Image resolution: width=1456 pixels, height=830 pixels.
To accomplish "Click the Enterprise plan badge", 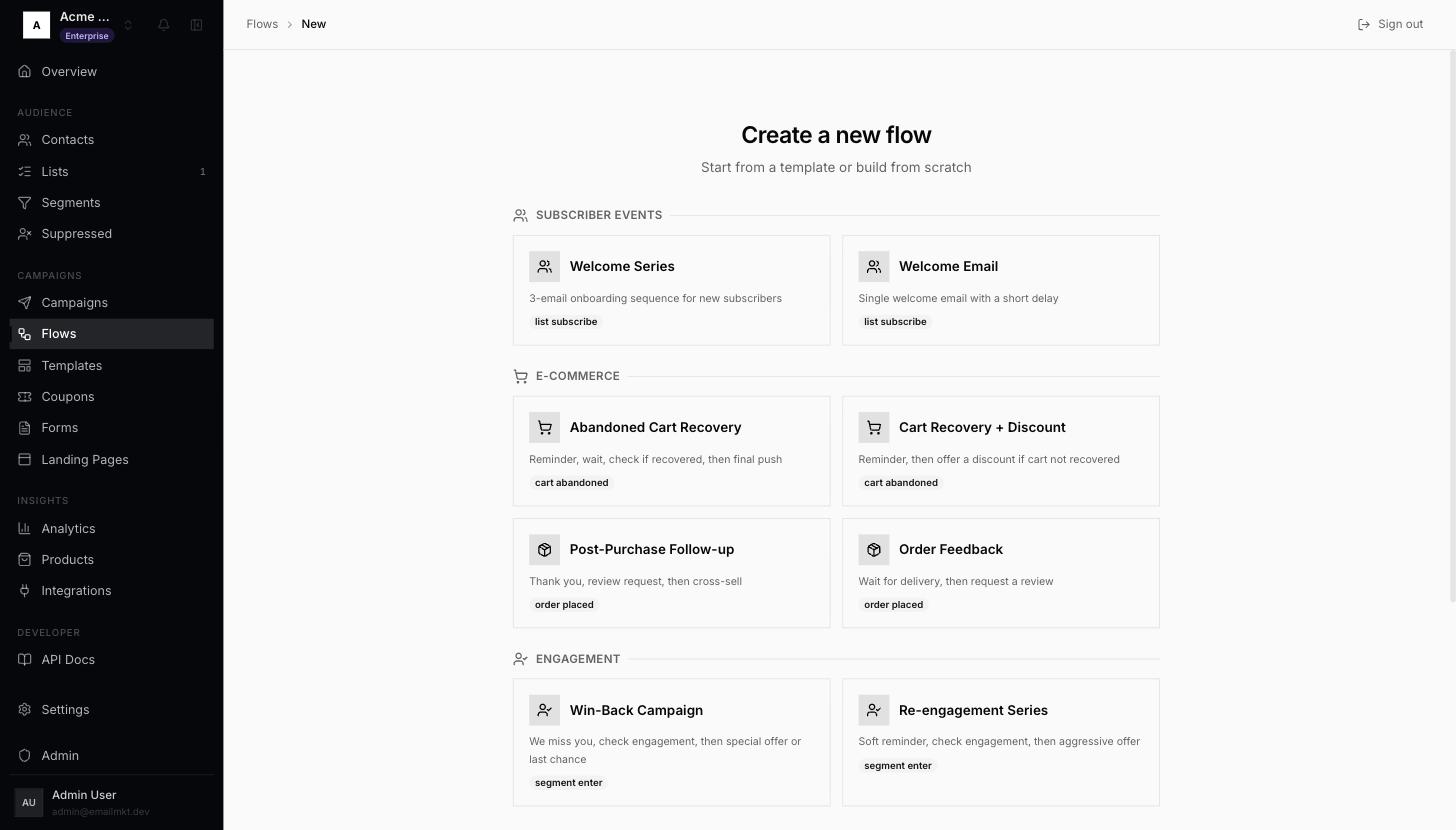I will (x=87, y=36).
